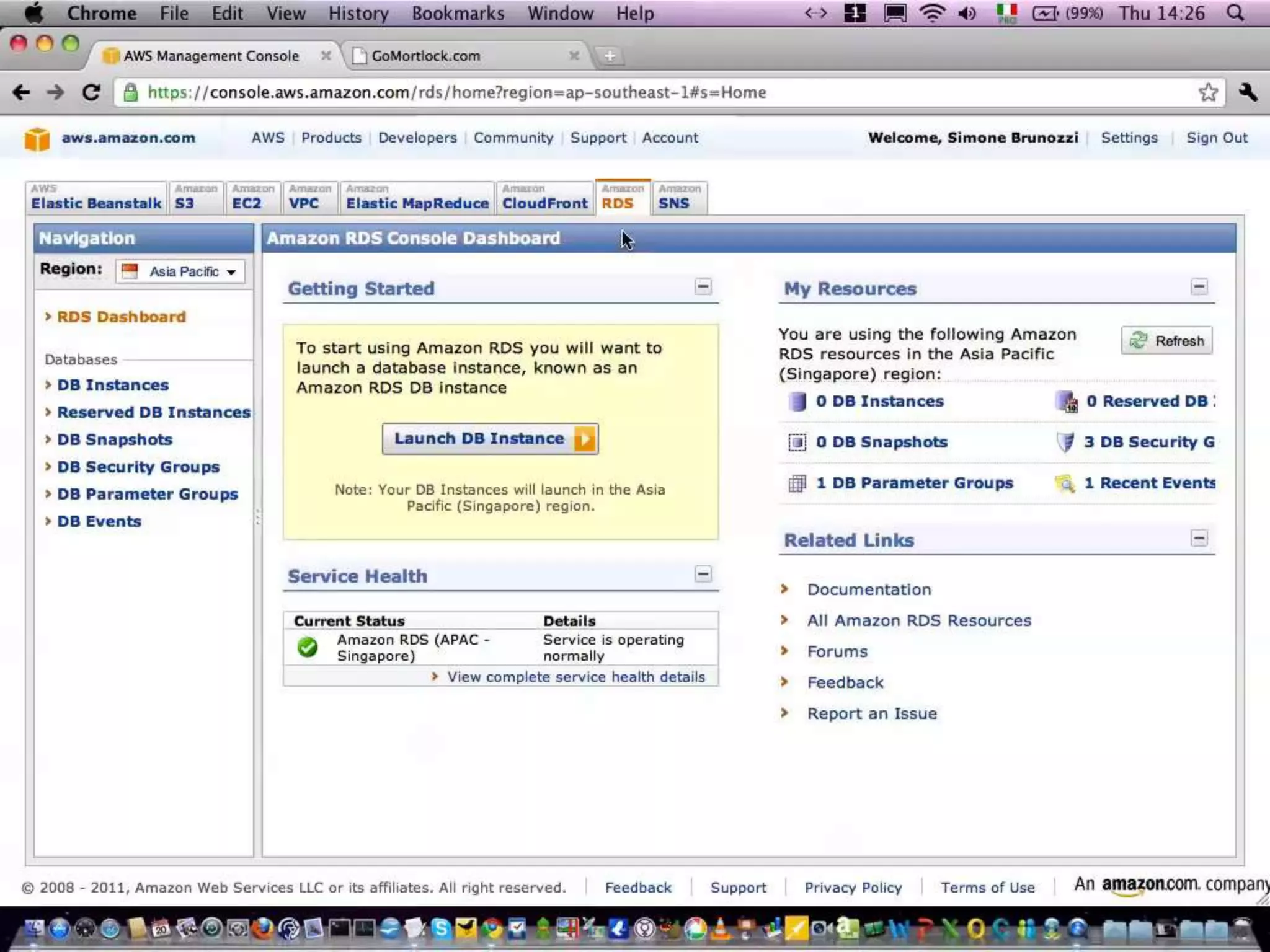1270x952 pixels.
Task: Open Chrome wrench settings icon
Action: pos(1248,92)
